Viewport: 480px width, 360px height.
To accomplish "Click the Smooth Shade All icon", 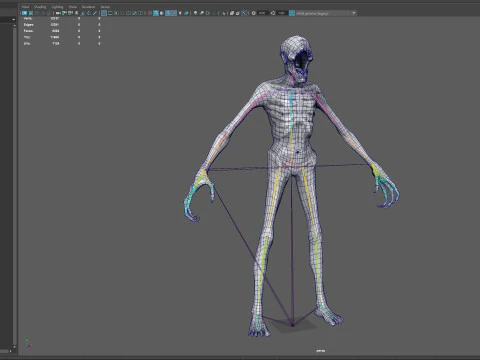I will point(155,13).
